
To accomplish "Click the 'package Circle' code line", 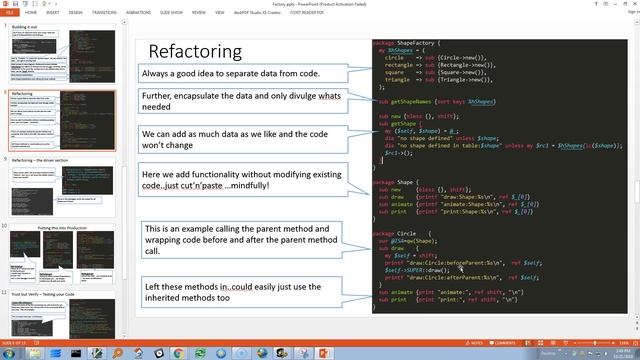I will point(402,233).
